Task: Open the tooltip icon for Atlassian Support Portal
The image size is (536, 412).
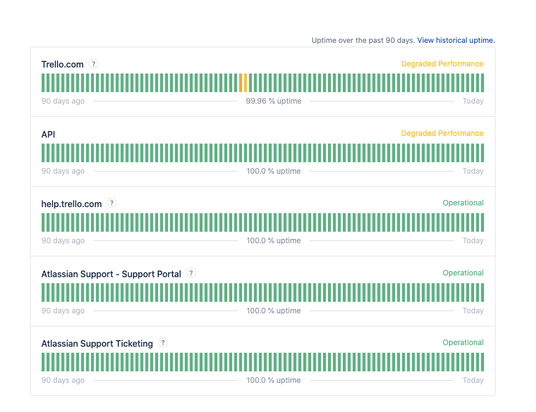Action: pos(191,273)
